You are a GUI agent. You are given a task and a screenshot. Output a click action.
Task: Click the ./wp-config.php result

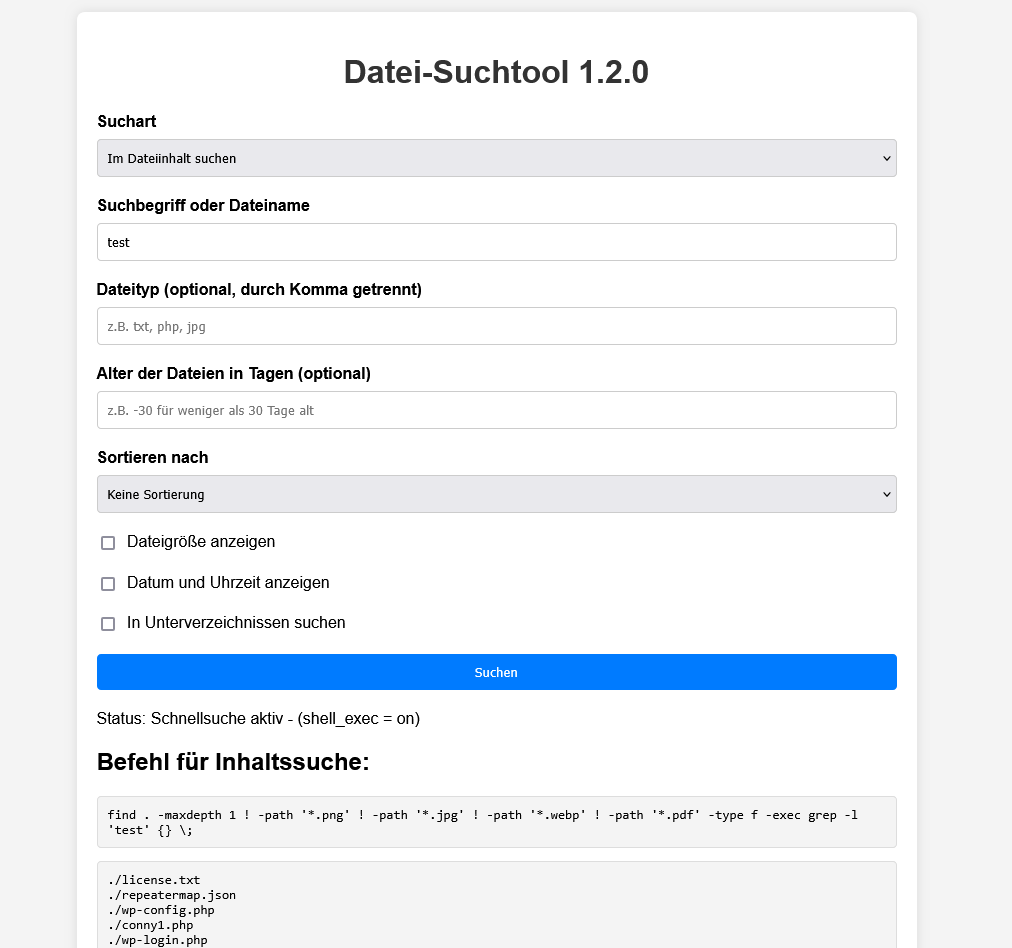point(161,910)
